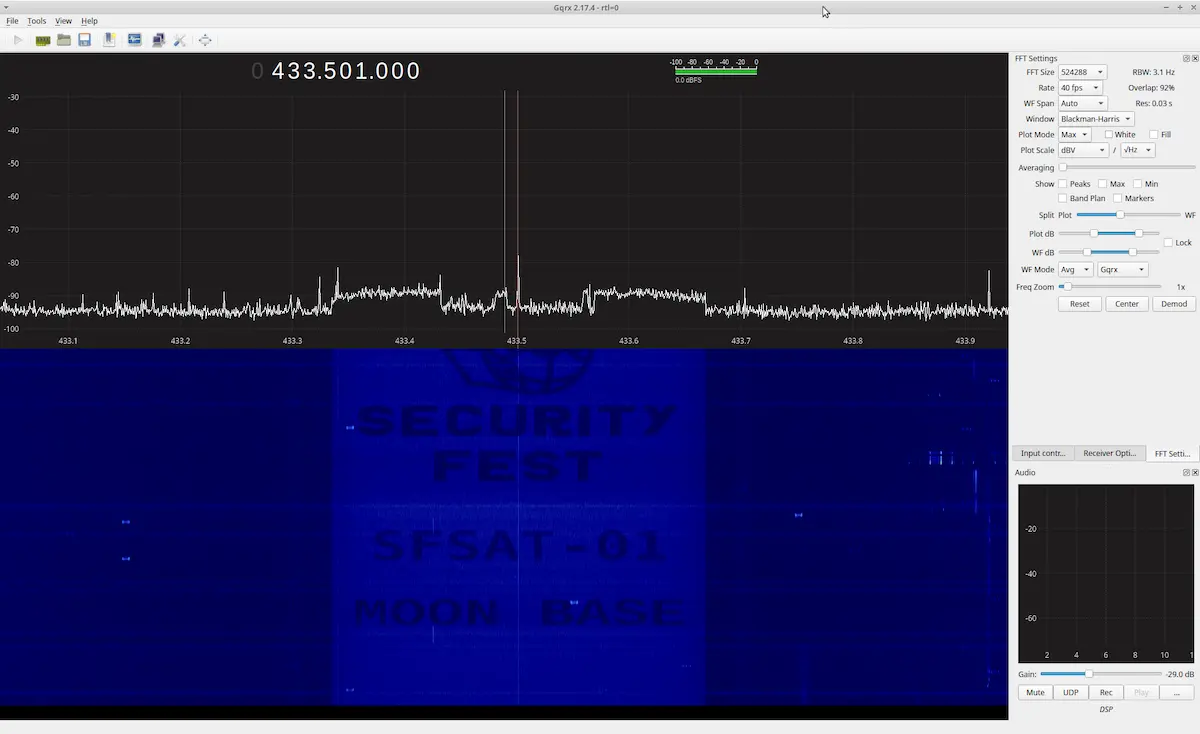Open the Window Blackman-Harris dropdown
1200x734 pixels.
coord(1096,119)
